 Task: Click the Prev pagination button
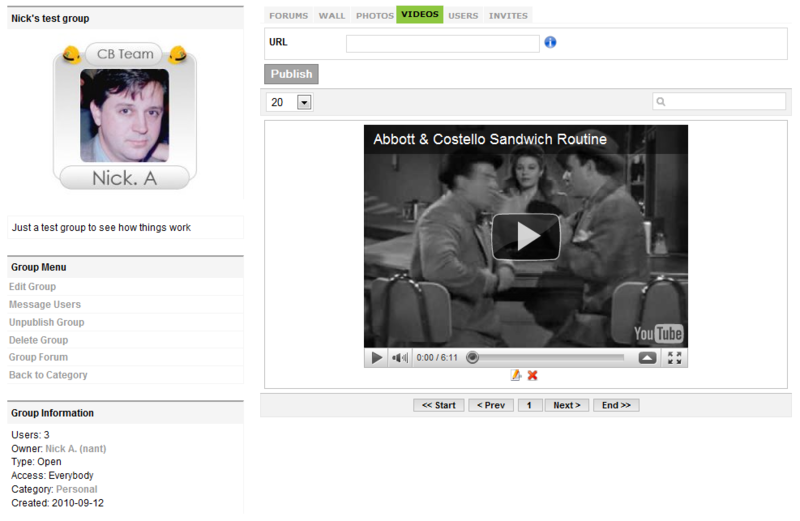pyautogui.click(x=491, y=405)
